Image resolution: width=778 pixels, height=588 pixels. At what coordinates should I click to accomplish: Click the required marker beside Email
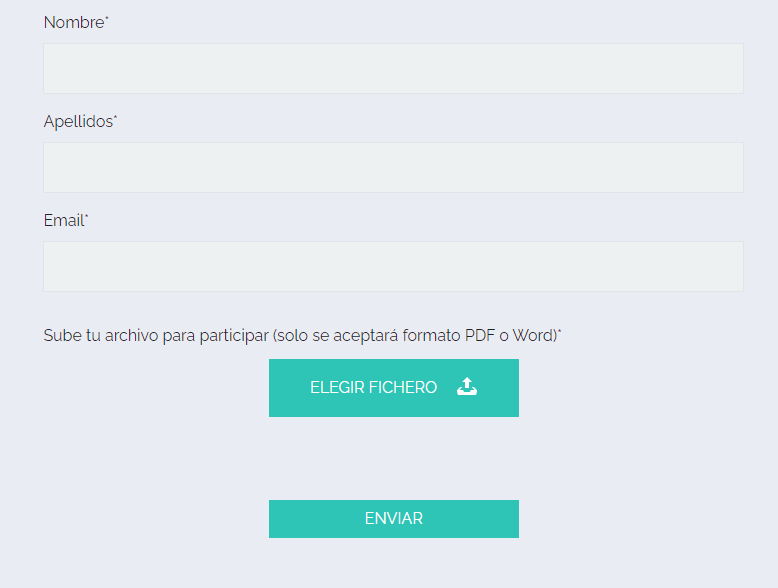[x=86, y=216]
